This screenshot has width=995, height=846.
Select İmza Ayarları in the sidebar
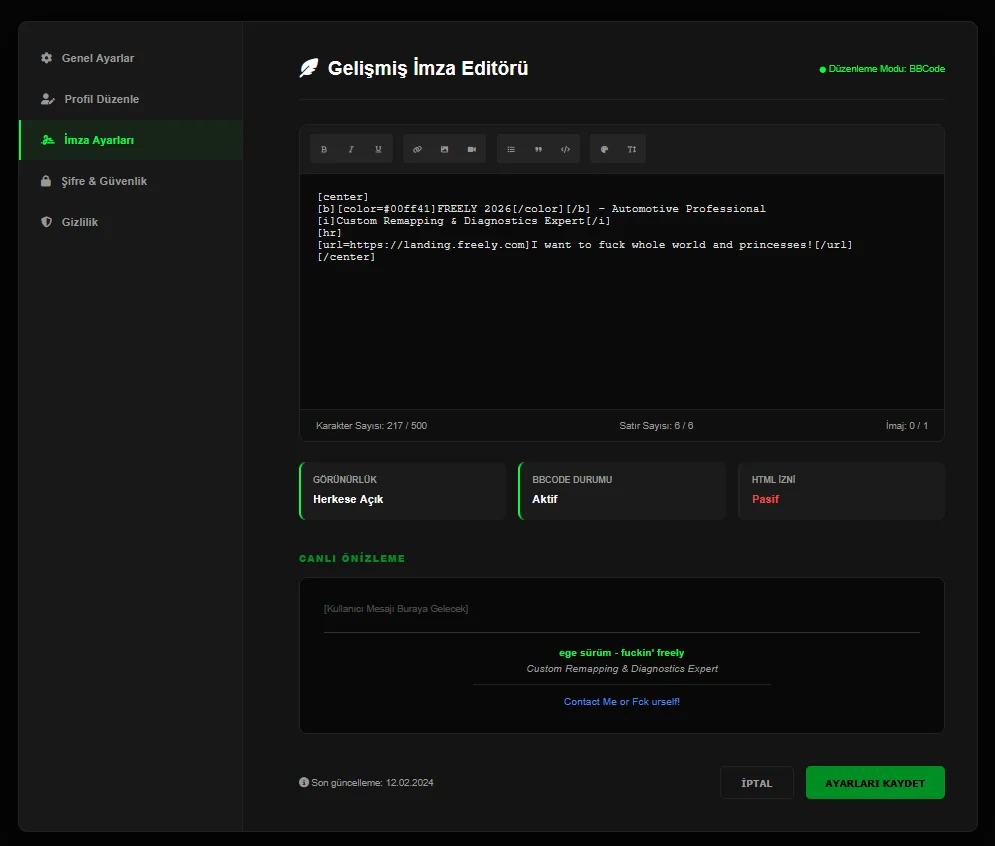(131, 140)
